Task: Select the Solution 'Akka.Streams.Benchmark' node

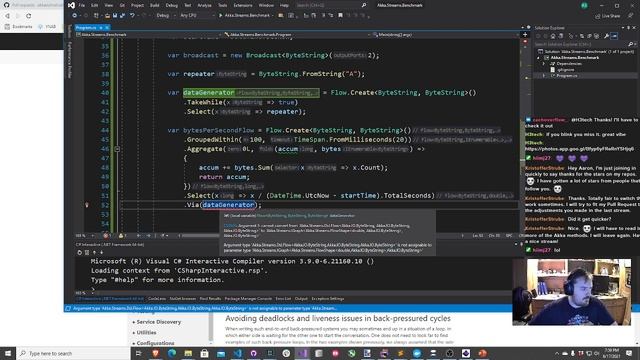Action: pos(586,51)
